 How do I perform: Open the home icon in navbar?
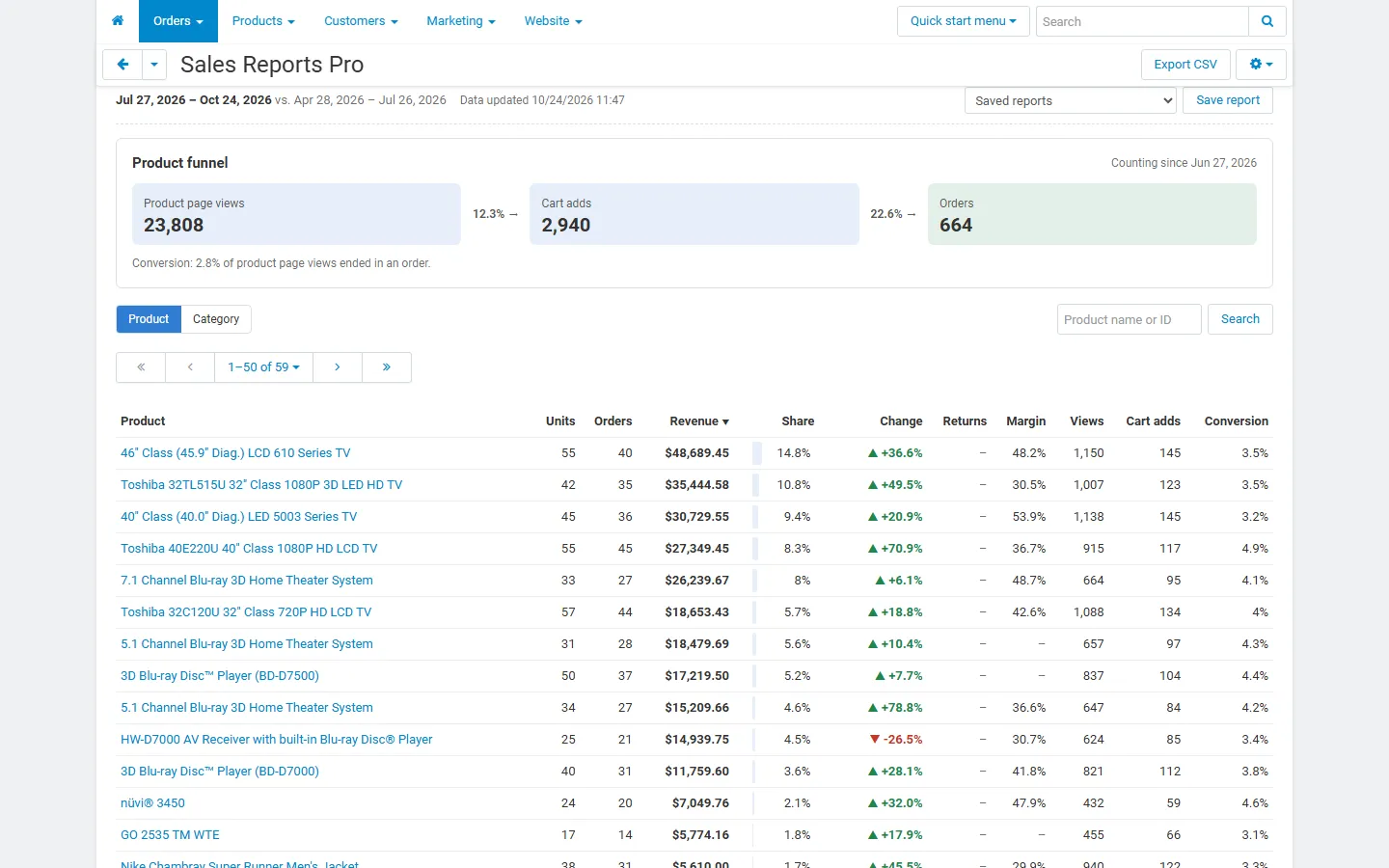(x=118, y=21)
